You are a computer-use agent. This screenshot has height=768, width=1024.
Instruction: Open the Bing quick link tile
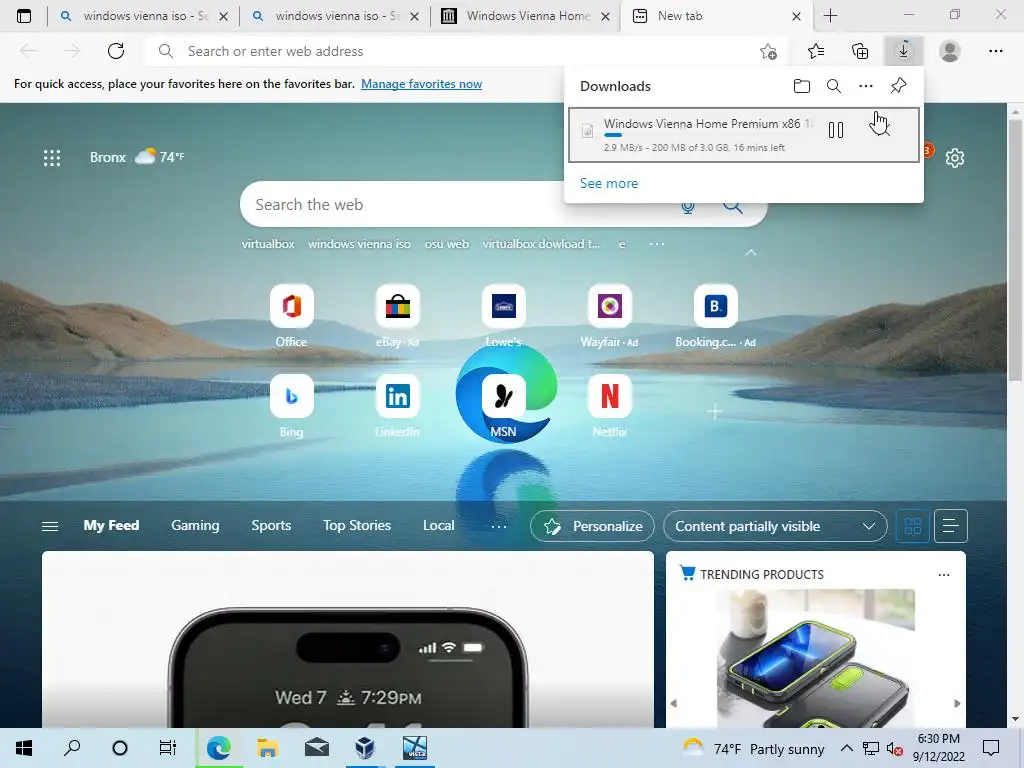pyautogui.click(x=291, y=396)
